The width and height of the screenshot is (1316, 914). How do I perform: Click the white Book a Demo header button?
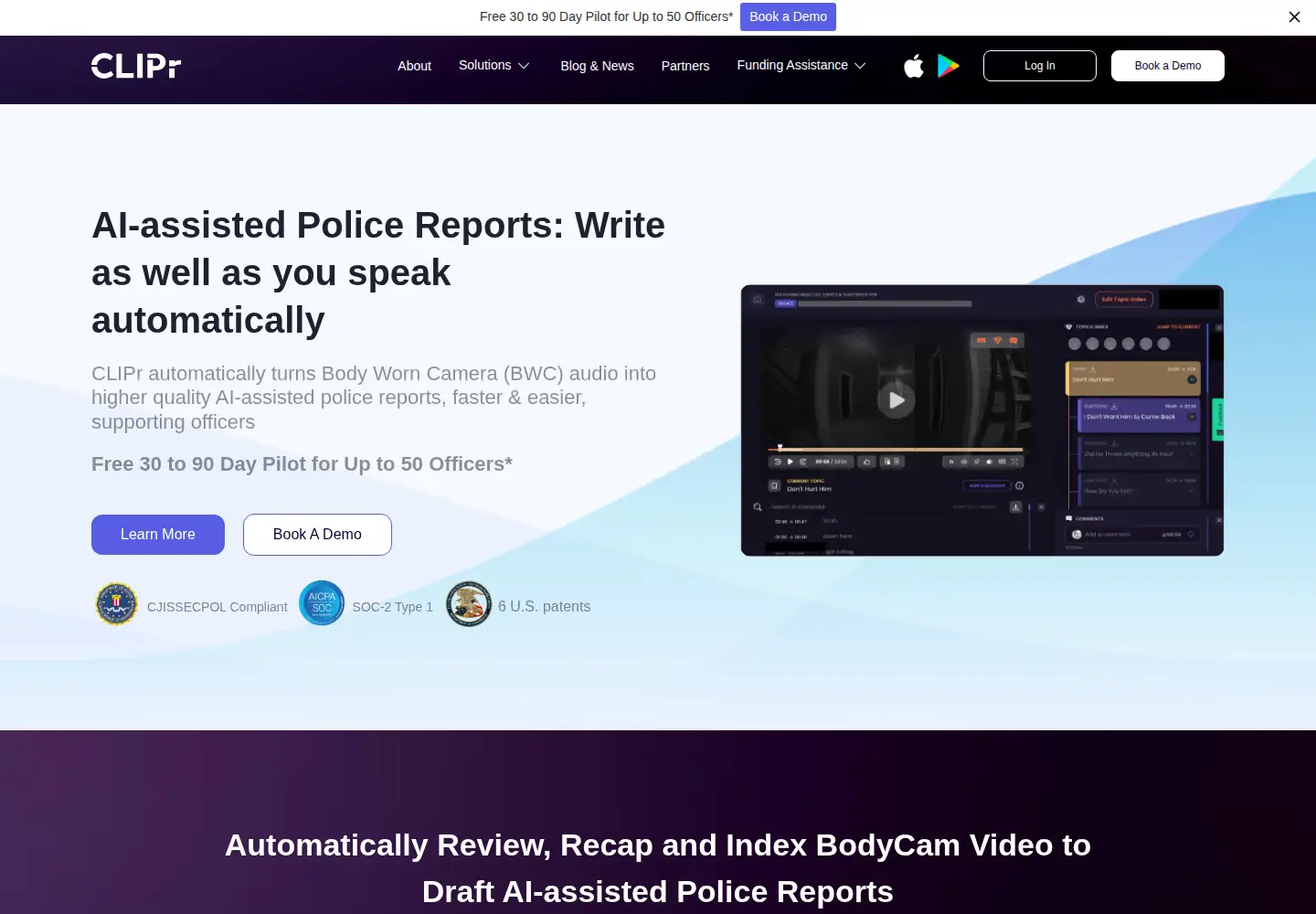(1168, 66)
